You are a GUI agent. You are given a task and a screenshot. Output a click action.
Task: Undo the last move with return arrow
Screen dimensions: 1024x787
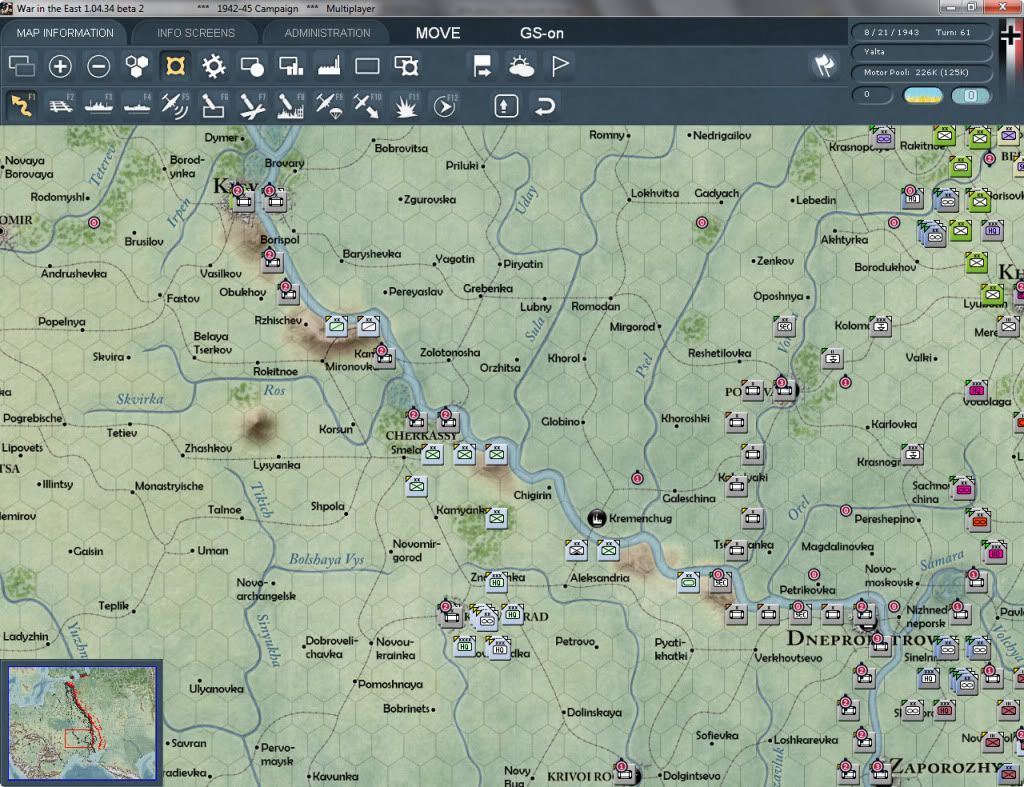(545, 105)
